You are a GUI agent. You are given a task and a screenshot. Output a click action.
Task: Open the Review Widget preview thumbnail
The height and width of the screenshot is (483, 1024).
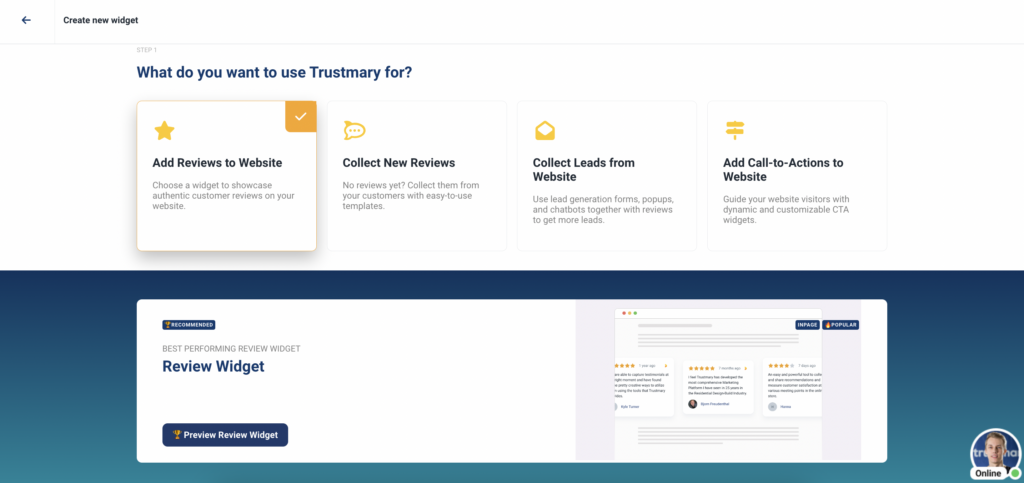click(718, 381)
